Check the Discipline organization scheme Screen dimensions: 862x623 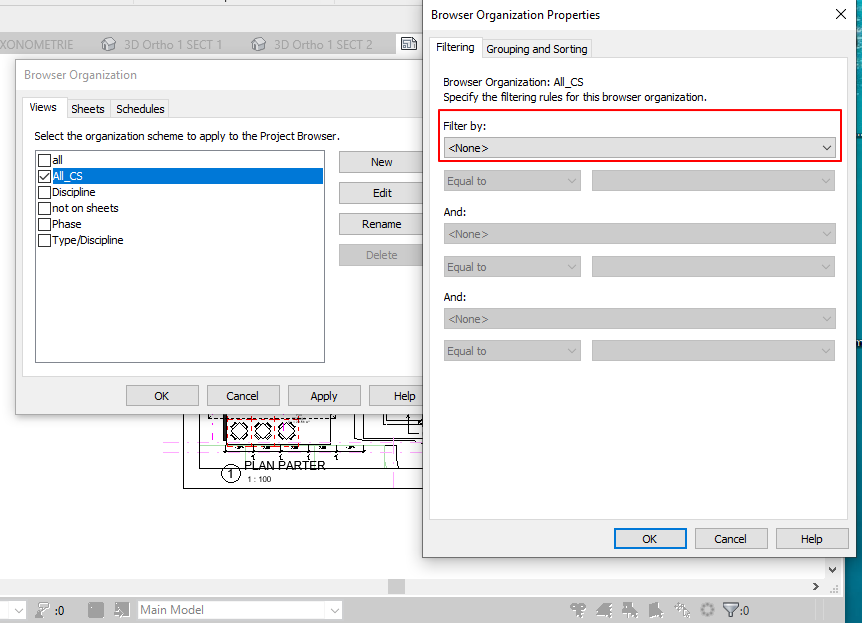(x=44, y=192)
